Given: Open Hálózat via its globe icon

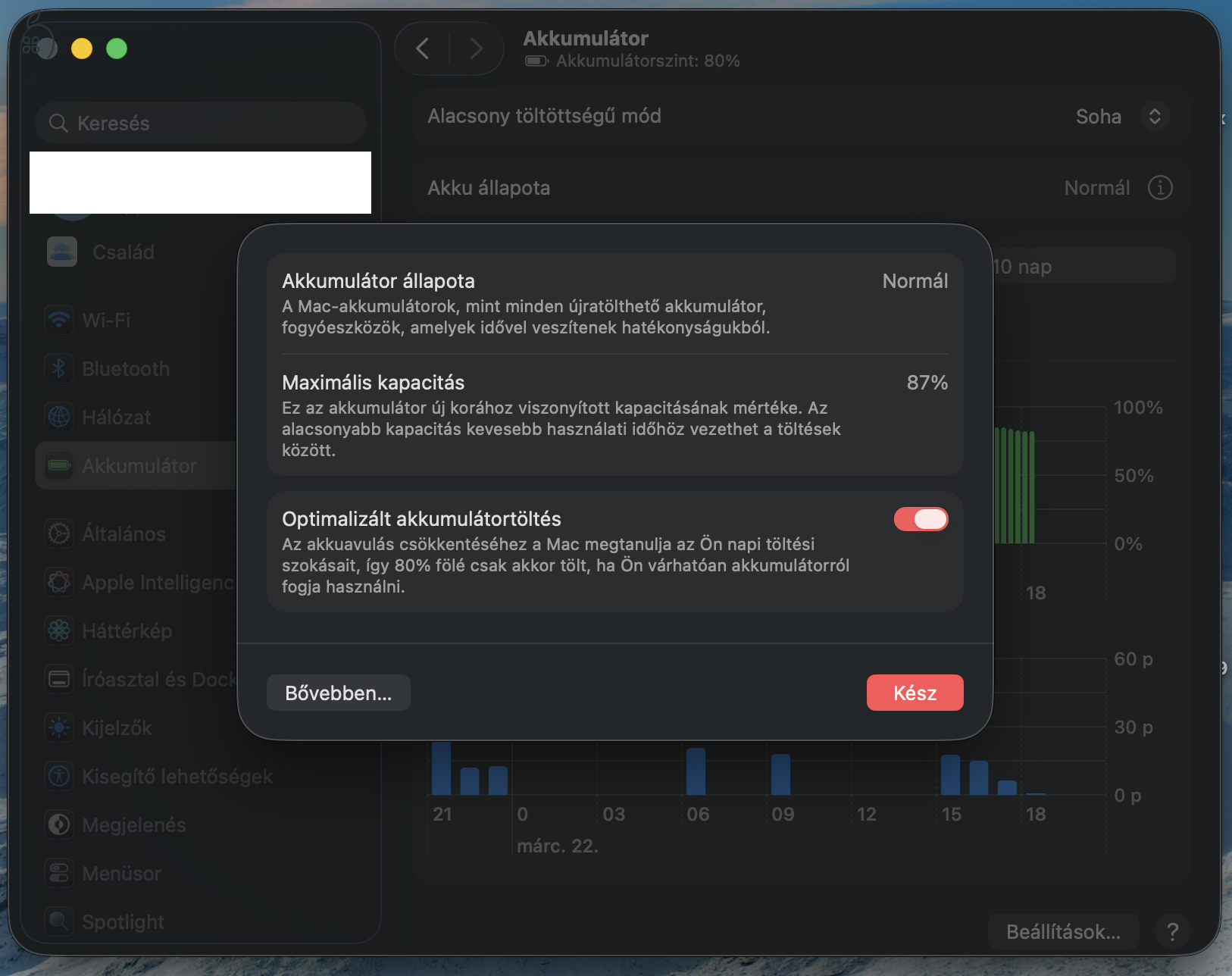Looking at the screenshot, I should [x=59, y=417].
